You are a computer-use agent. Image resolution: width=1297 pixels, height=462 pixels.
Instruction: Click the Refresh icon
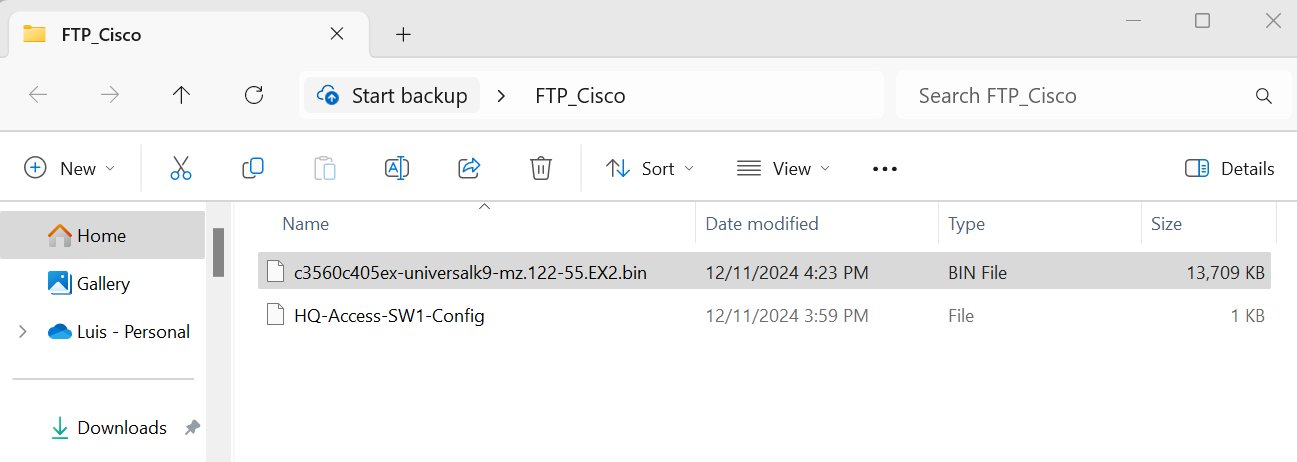pos(254,95)
